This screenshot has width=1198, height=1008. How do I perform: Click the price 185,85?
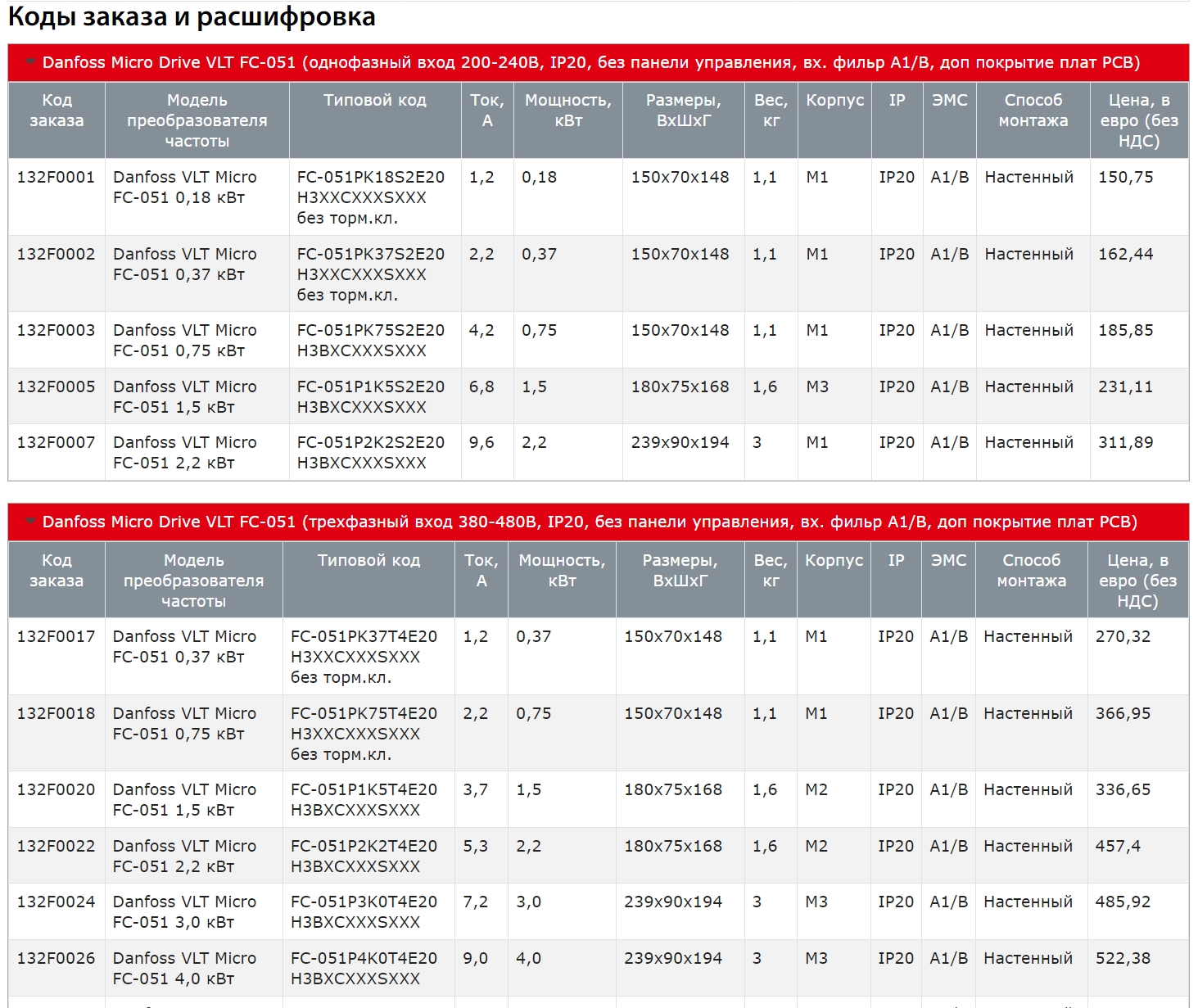pos(1126,330)
